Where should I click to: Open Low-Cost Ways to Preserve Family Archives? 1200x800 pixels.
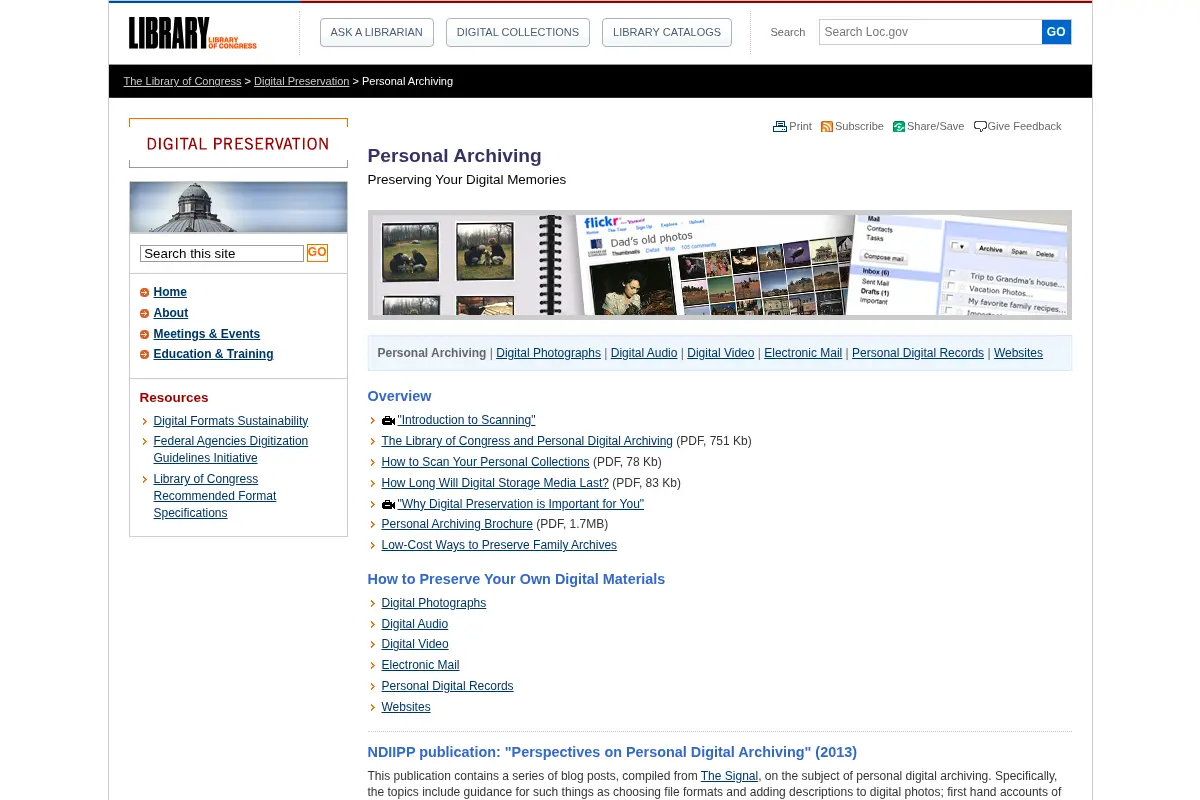(x=499, y=545)
